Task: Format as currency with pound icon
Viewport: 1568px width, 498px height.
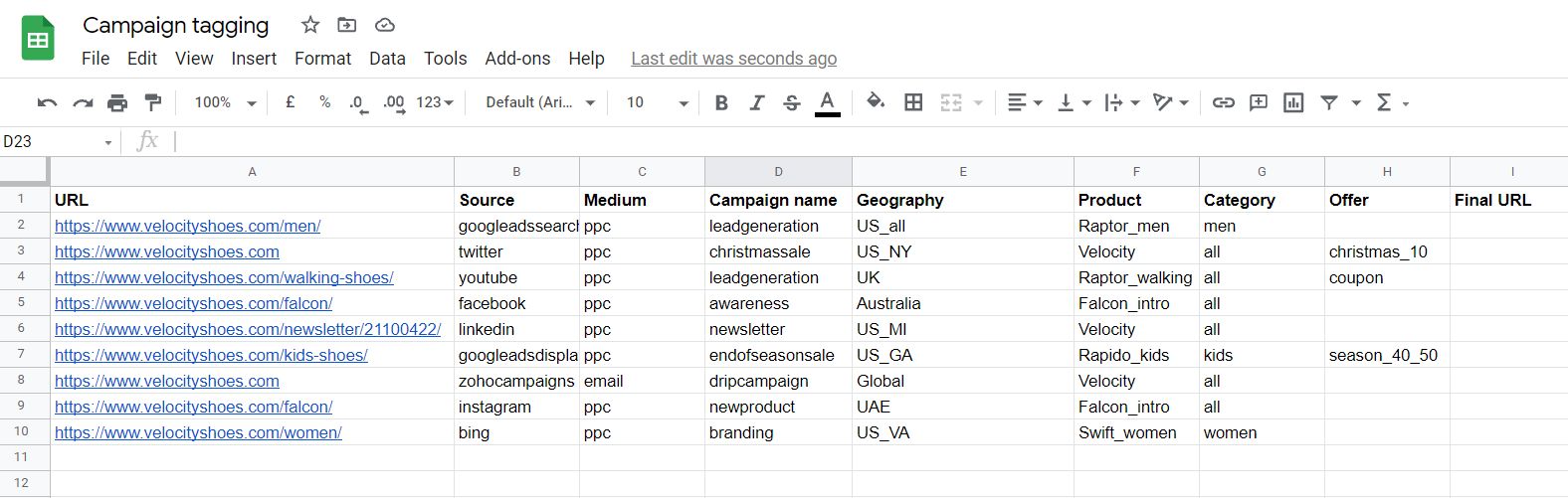Action: pyautogui.click(x=291, y=102)
